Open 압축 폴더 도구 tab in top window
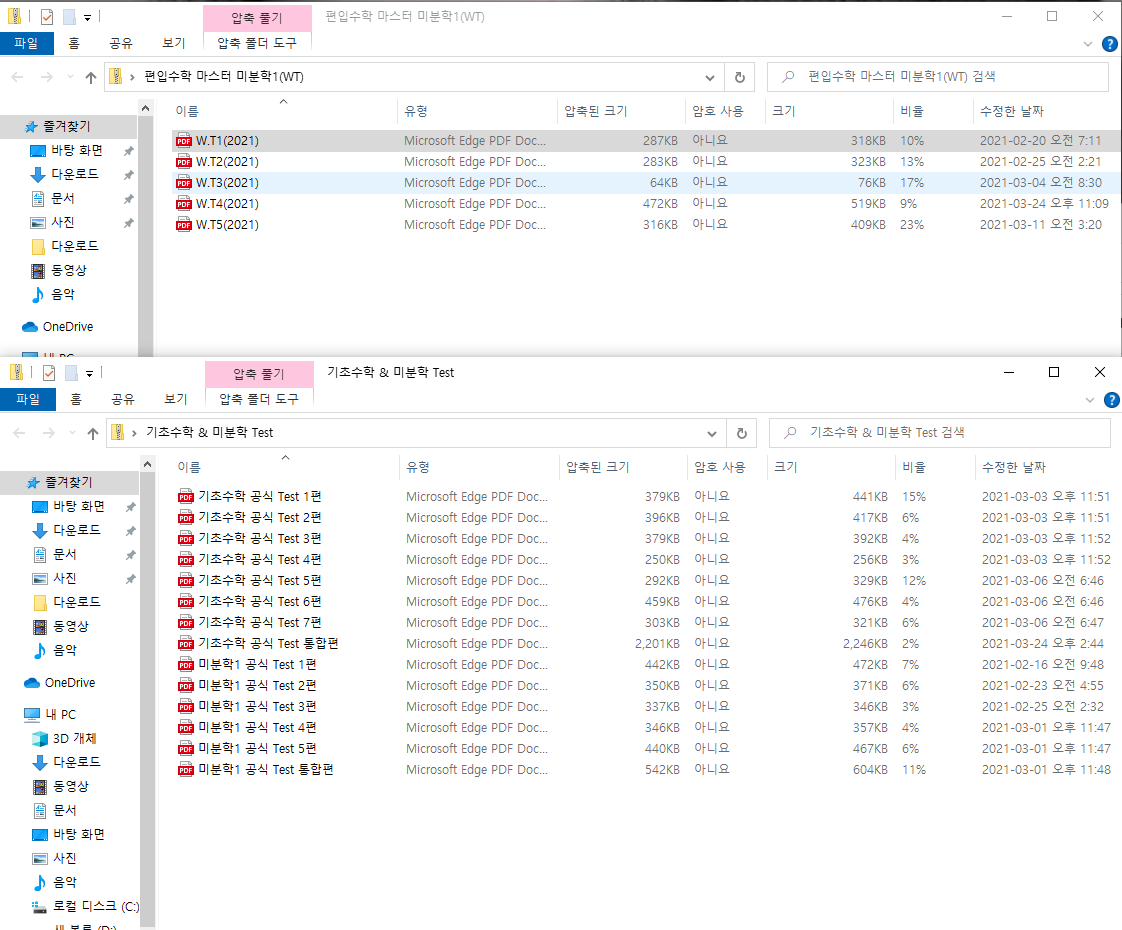1122x930 pixels. point(257,43)
